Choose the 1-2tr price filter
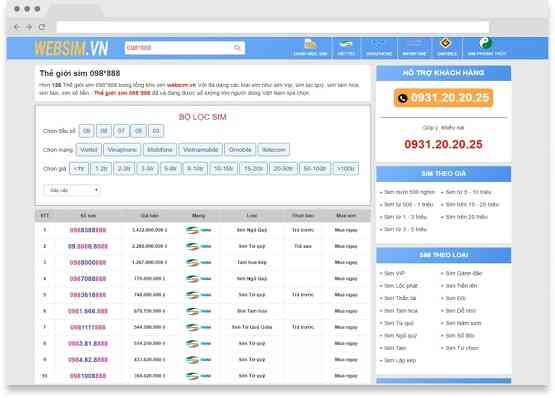The width and height of the screenshot is (555, 398). click(102, 169)
